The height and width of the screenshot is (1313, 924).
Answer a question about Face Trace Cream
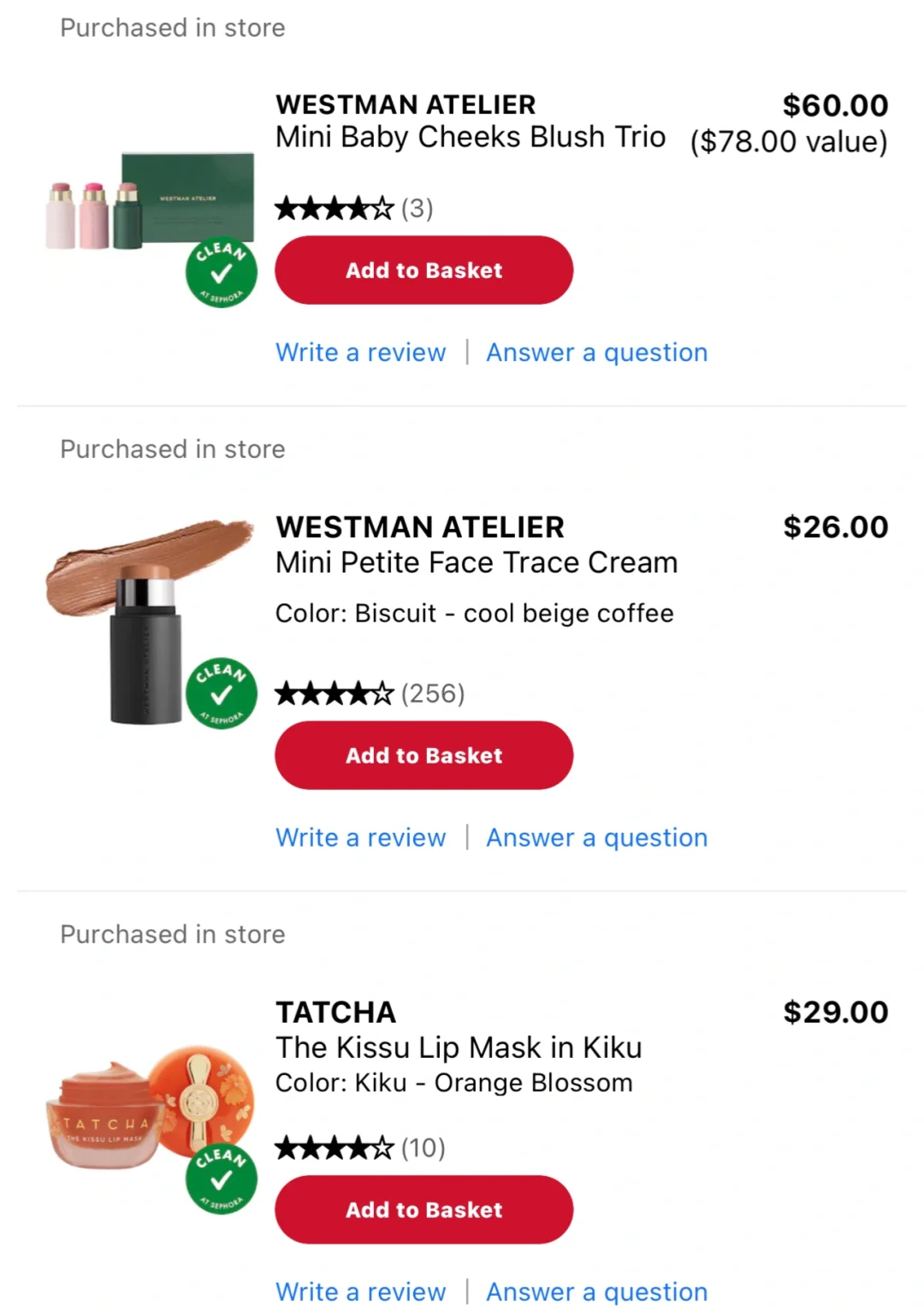point(596,838)
